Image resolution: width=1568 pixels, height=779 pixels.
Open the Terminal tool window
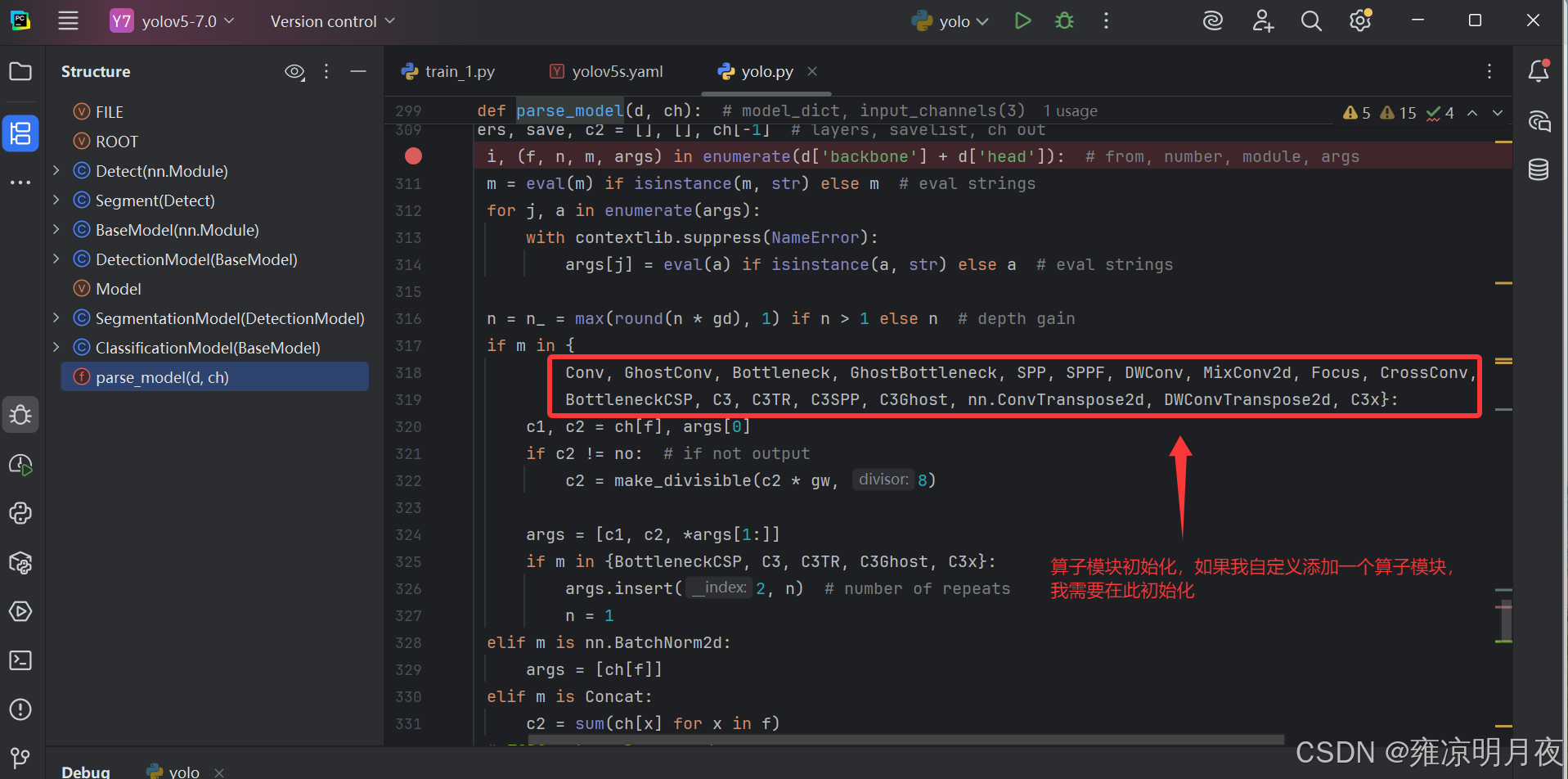coord(20,660)
